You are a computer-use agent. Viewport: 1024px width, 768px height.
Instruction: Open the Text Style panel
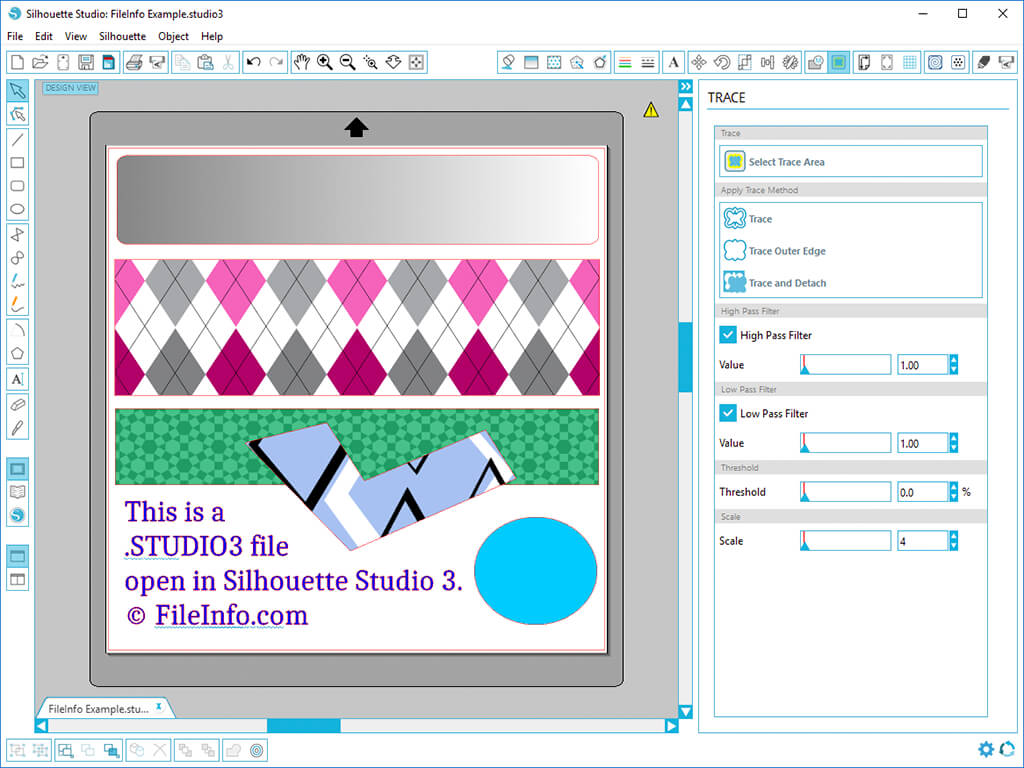point(673,62)
